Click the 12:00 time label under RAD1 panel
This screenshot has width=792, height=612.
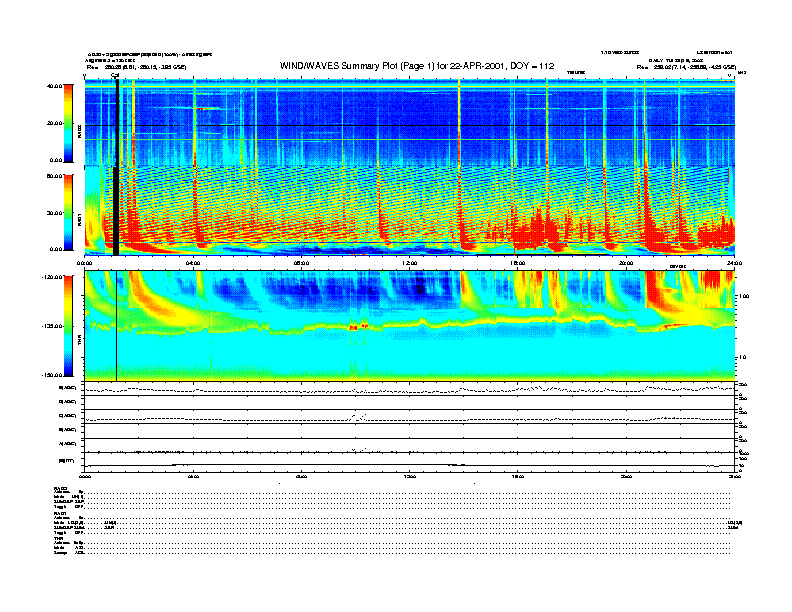[x=410, y=262]
